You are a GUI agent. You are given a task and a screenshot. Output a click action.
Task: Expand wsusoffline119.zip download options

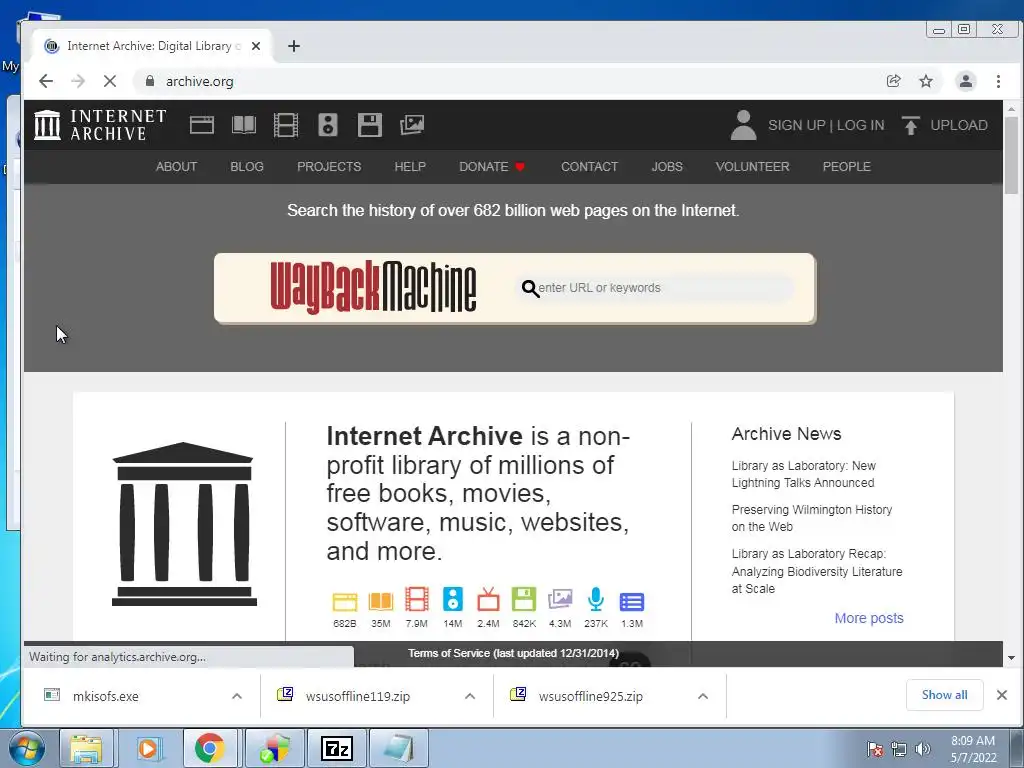pos(470,696)
